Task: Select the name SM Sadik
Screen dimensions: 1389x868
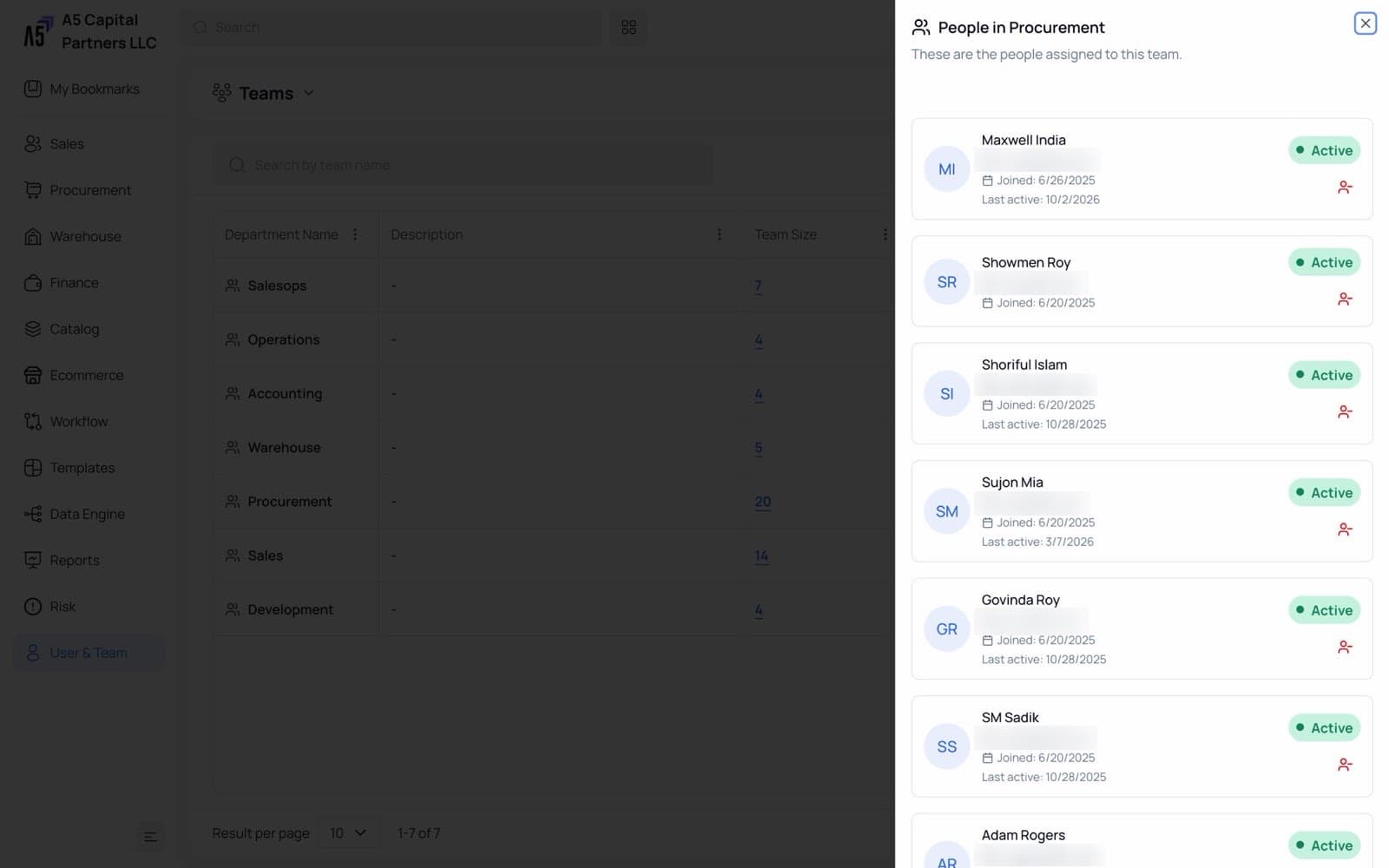Action: pyautogui.click(x=1010, y=718)
